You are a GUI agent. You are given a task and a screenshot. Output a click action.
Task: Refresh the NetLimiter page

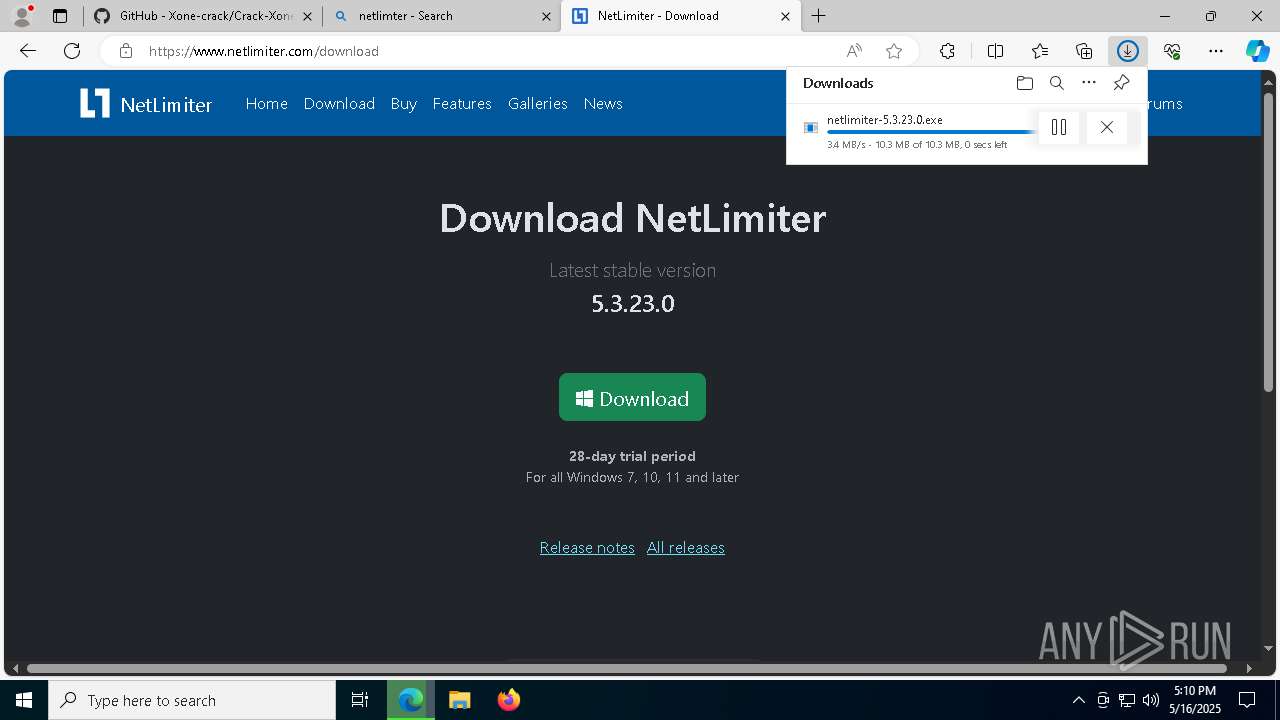tap(72, 51)
